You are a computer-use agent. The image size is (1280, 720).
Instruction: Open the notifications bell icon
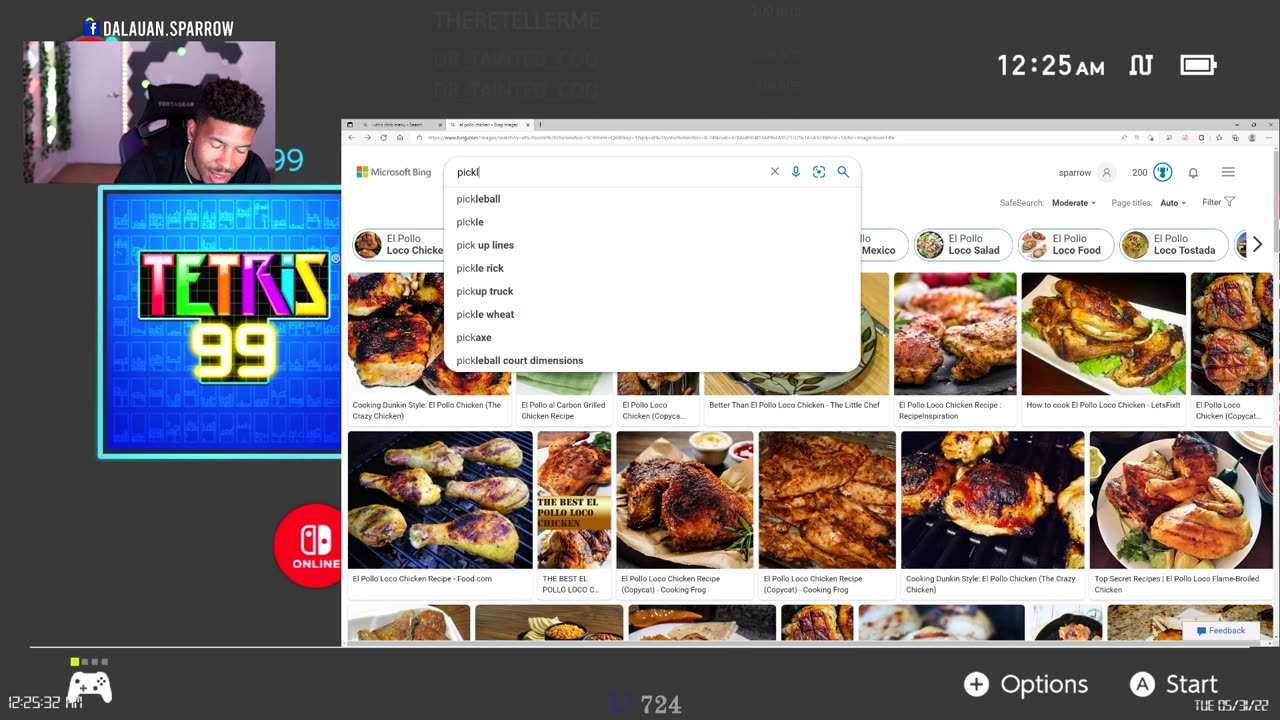(1193, 173)
